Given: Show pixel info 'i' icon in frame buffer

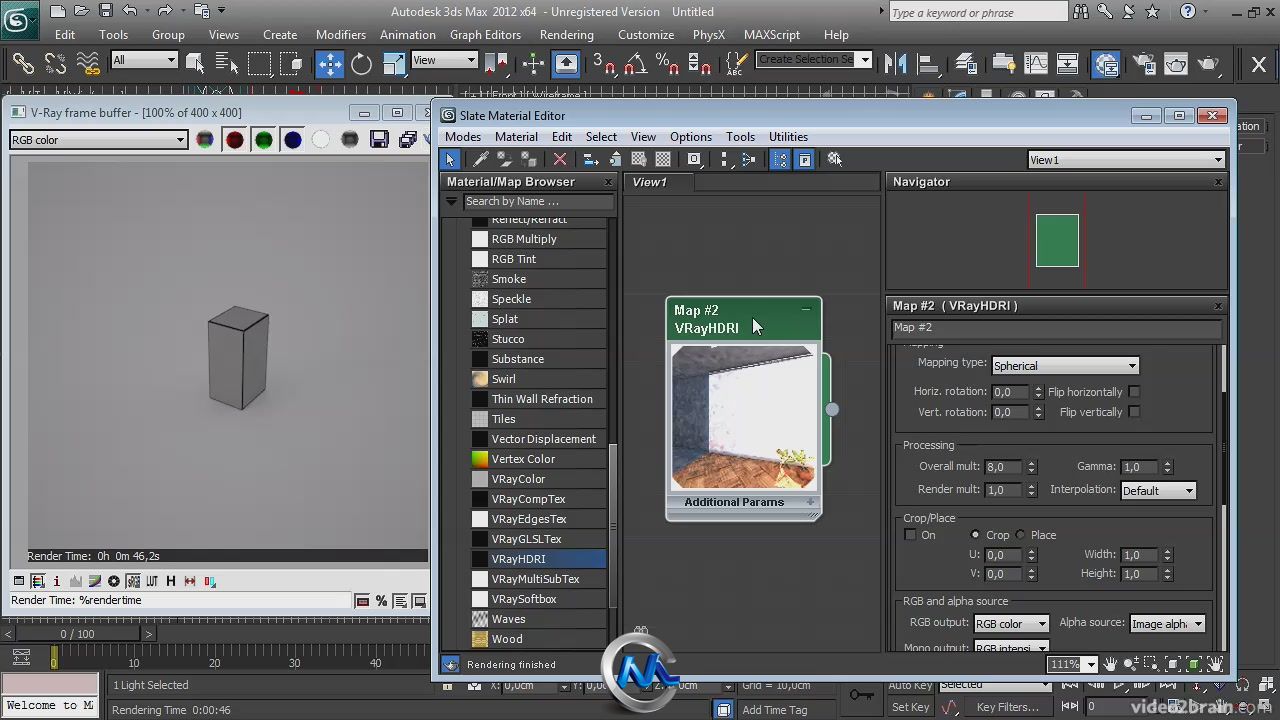Looking at the screenshot, I should point(57,581).
